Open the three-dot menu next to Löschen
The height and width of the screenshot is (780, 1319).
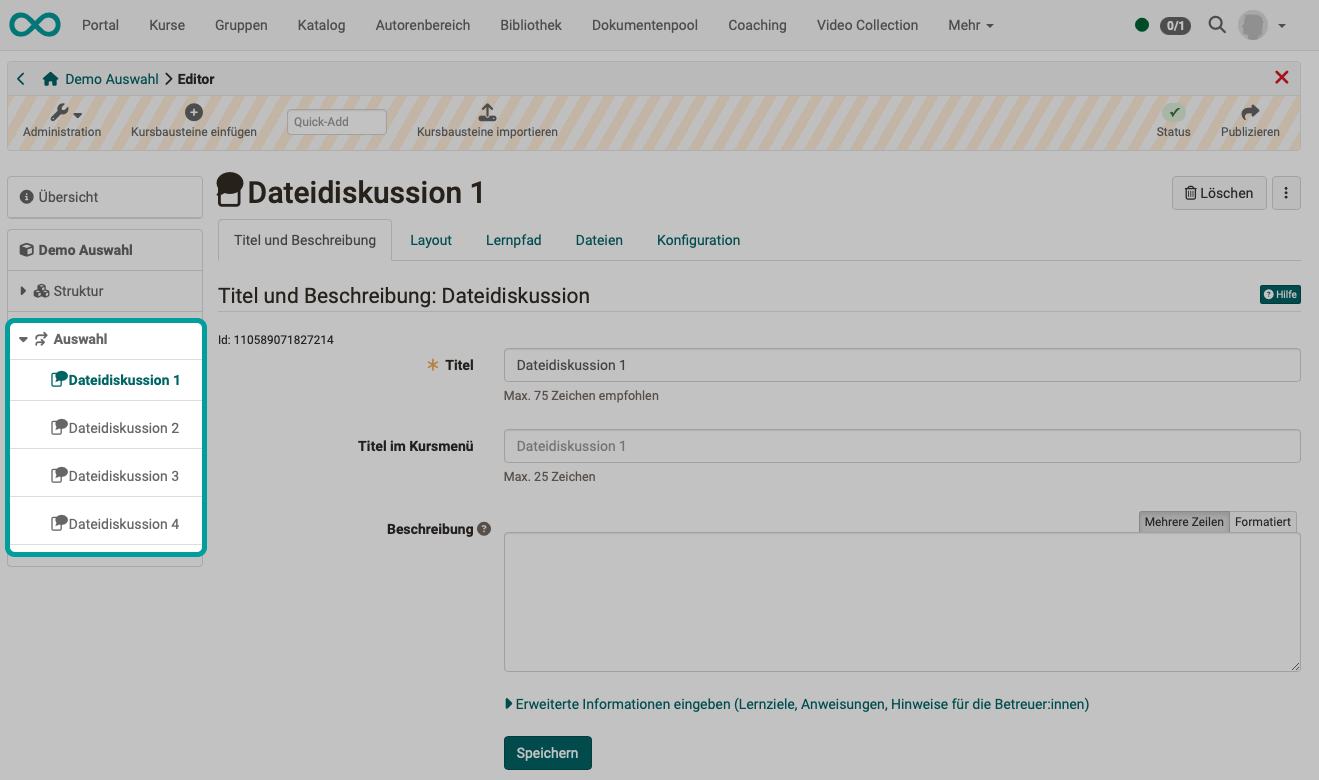[x=1286, y=192]
